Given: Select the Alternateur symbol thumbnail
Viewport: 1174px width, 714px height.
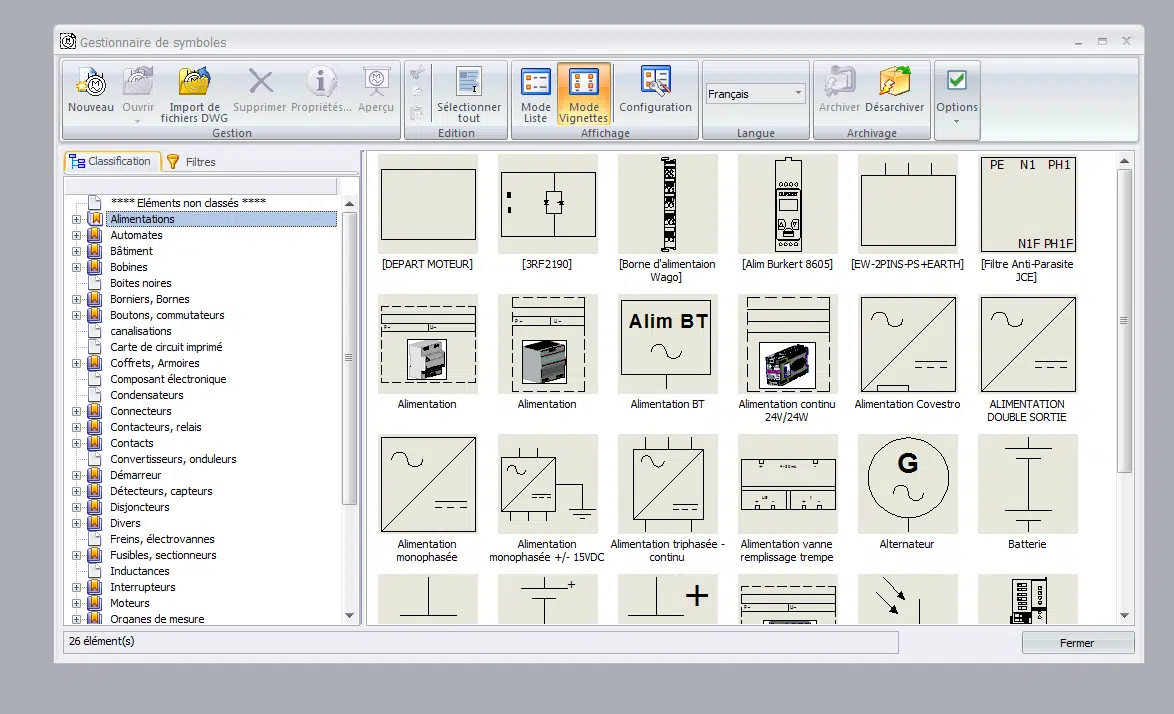Looking at the screenshot, I should pos(907,484).
